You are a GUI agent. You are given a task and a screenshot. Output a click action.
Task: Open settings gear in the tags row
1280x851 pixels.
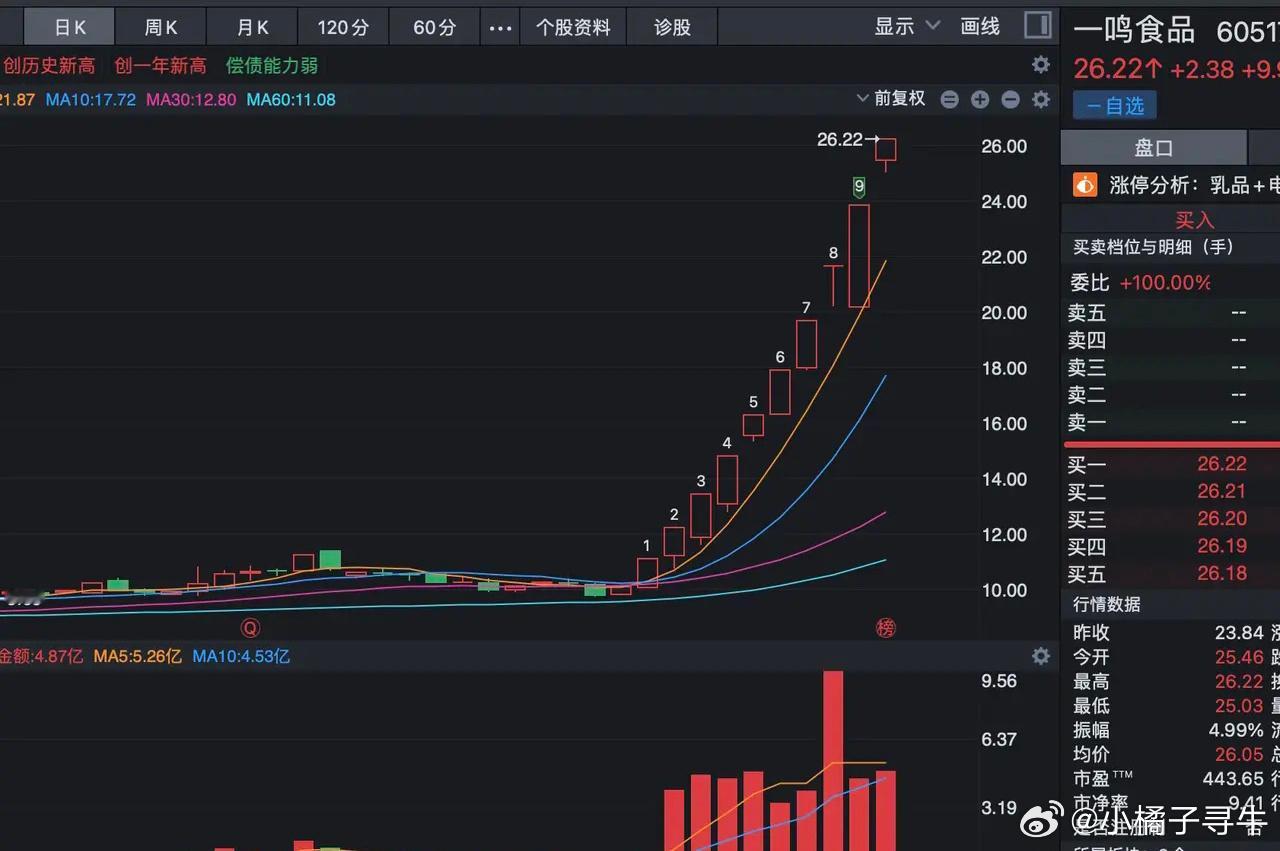(1041, 65)
